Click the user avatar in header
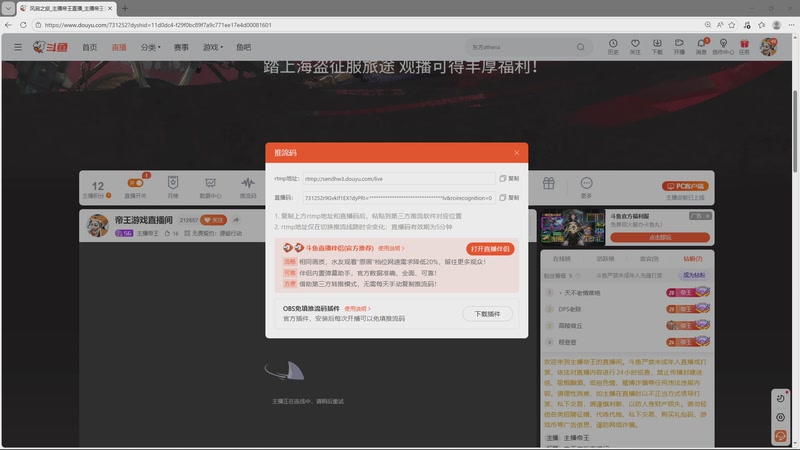The height and width of the screenshot is (450, 800). pyautogui.click(x=768, y=47)
